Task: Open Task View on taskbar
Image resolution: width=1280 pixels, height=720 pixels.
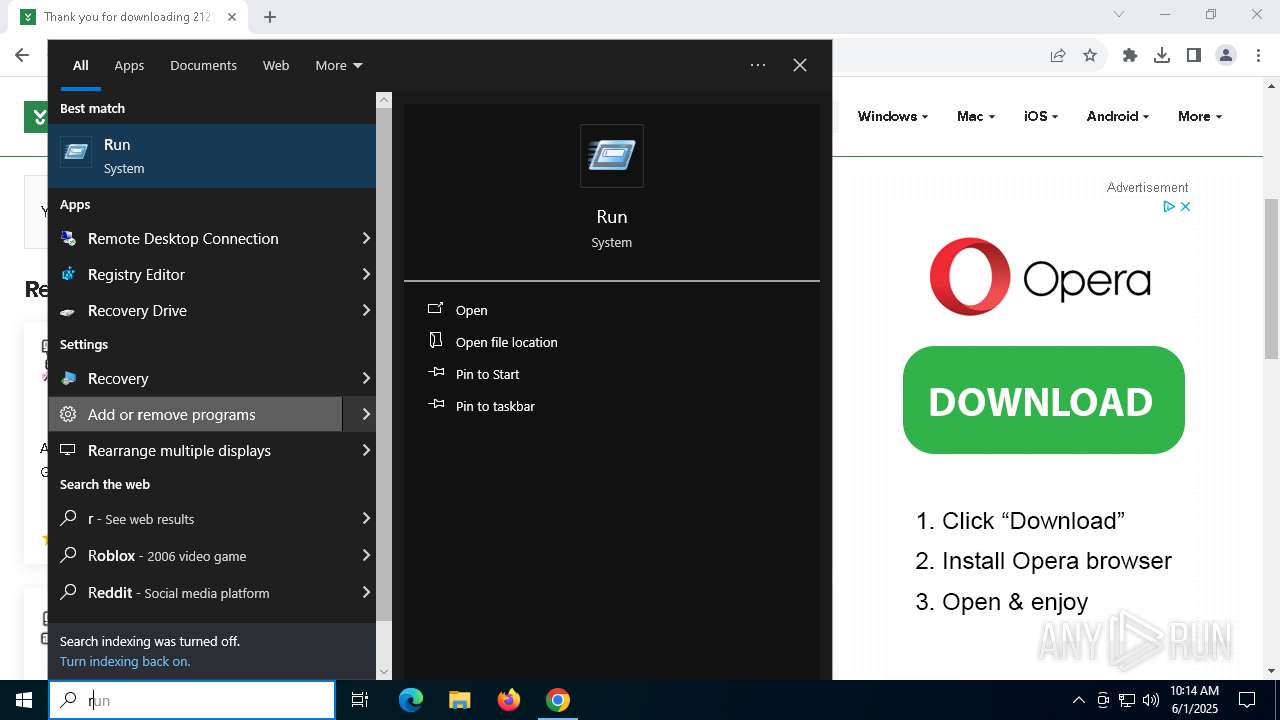Action: click(x=360, y=700)
